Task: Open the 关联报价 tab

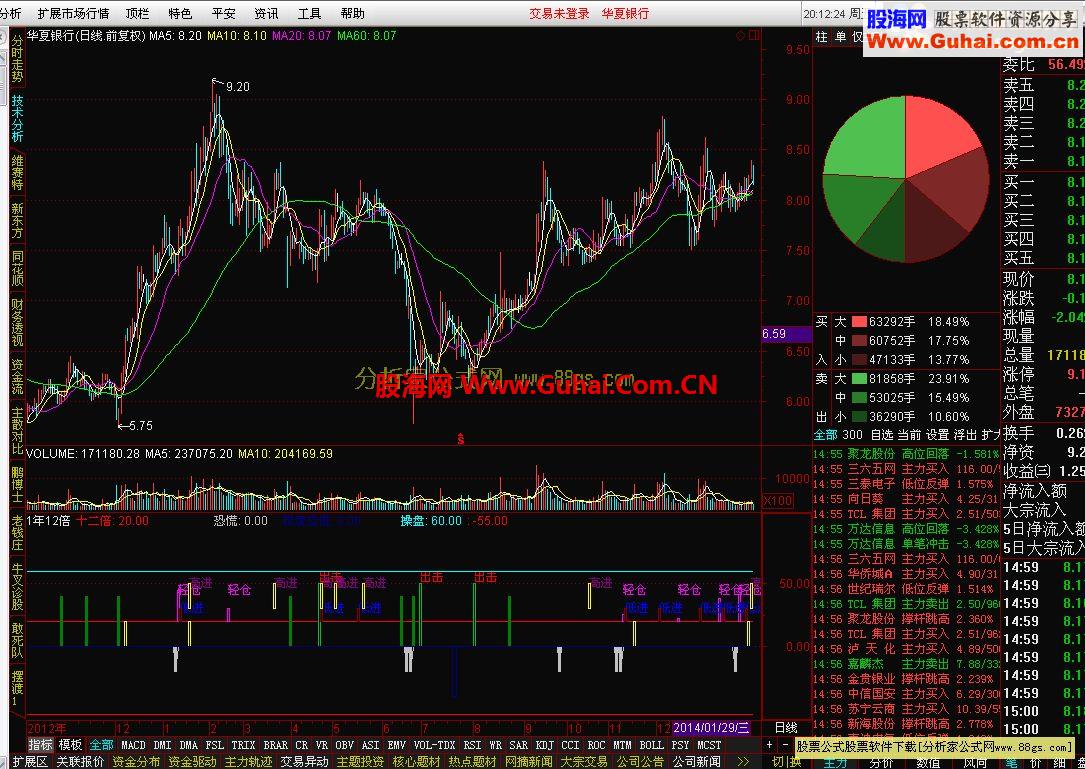Action: click(80, 761)
